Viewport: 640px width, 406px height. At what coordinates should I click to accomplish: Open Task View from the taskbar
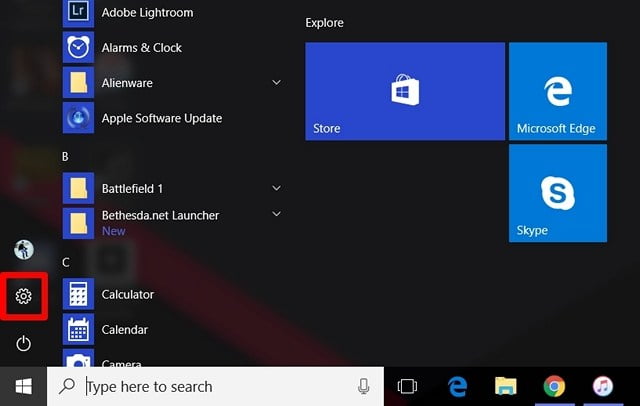click(x=407, y=386)
